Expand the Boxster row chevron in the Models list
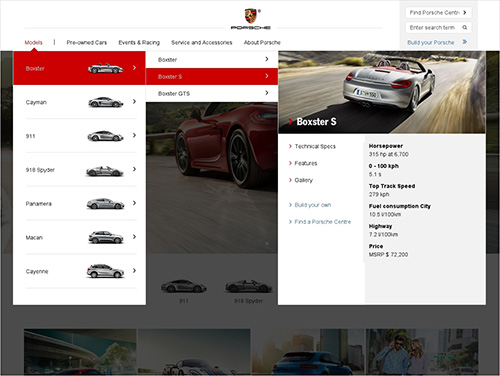Screen dimensions: 500x376 134,68
